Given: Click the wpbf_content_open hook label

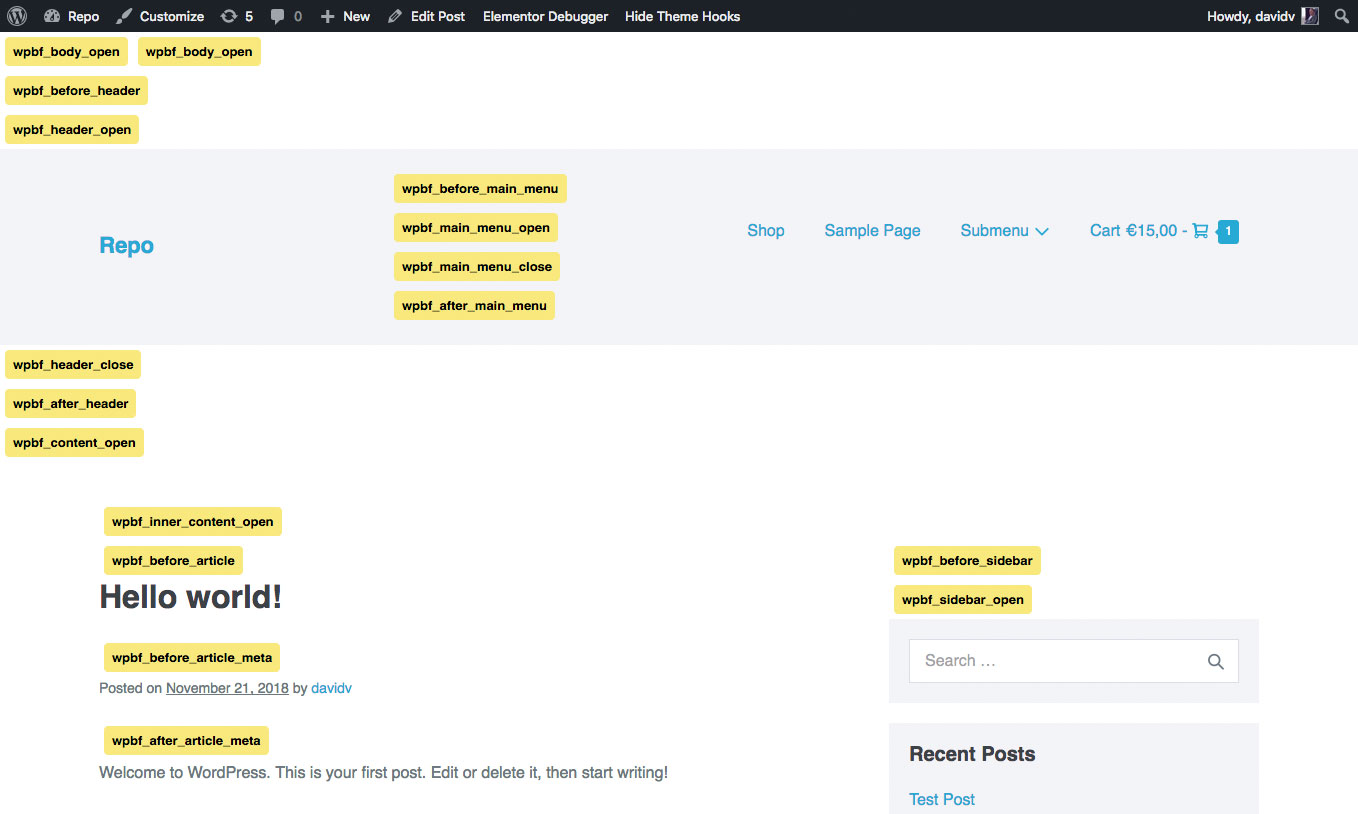Looking at the screenshot, I should (74, 442).
